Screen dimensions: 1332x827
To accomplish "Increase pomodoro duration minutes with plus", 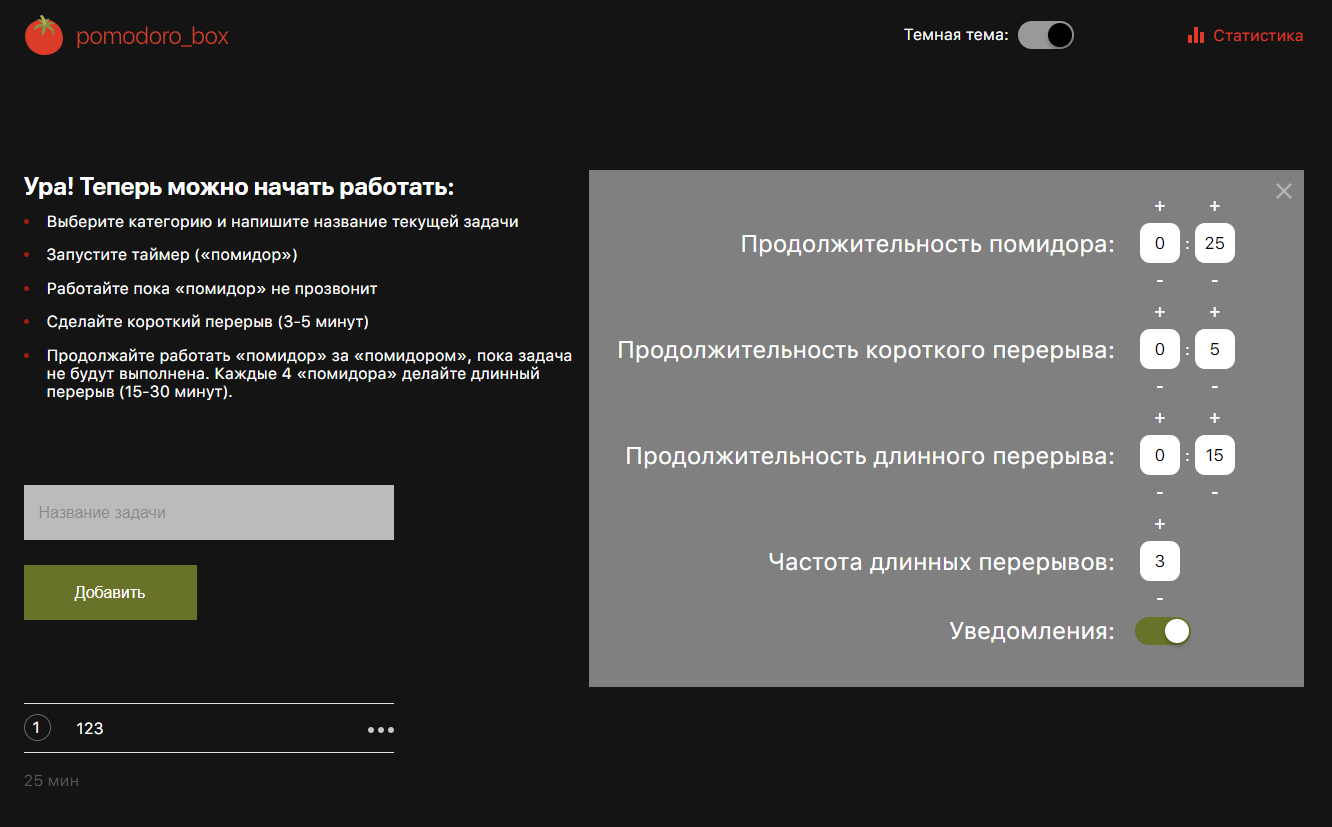I will coord(1214,206).
